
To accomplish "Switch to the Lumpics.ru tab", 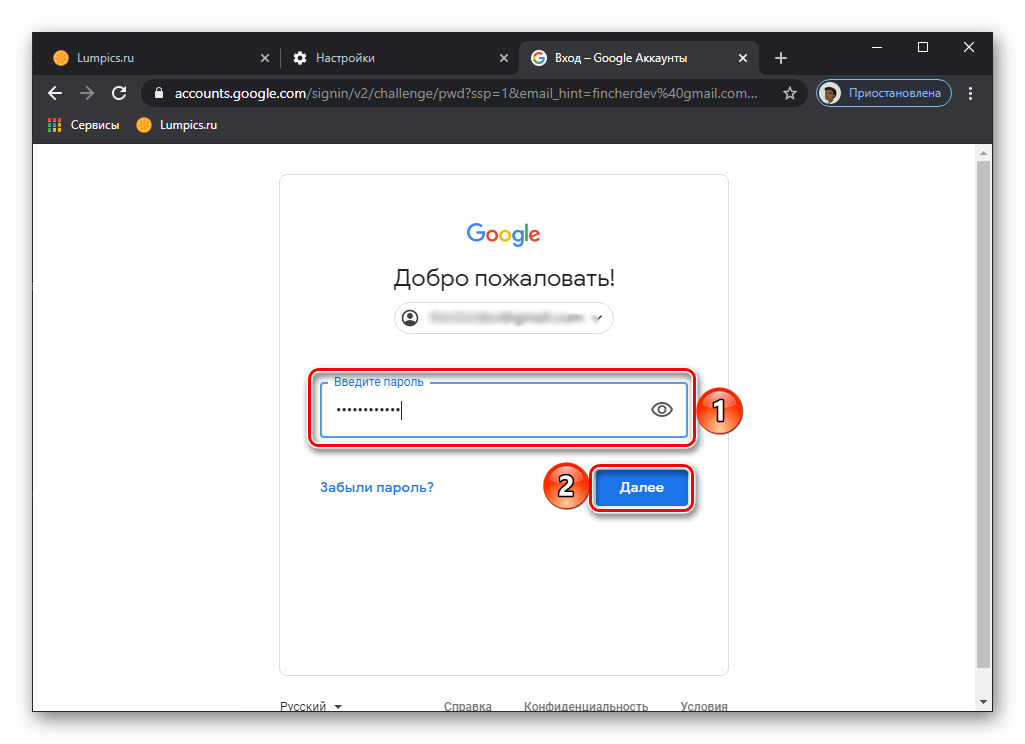I will pyautogui.click(x=160, y=58).
